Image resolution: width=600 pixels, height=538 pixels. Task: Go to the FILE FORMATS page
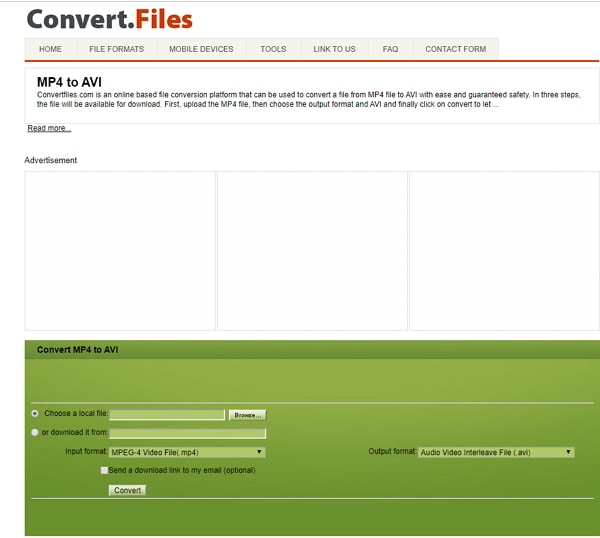(116, 49)
